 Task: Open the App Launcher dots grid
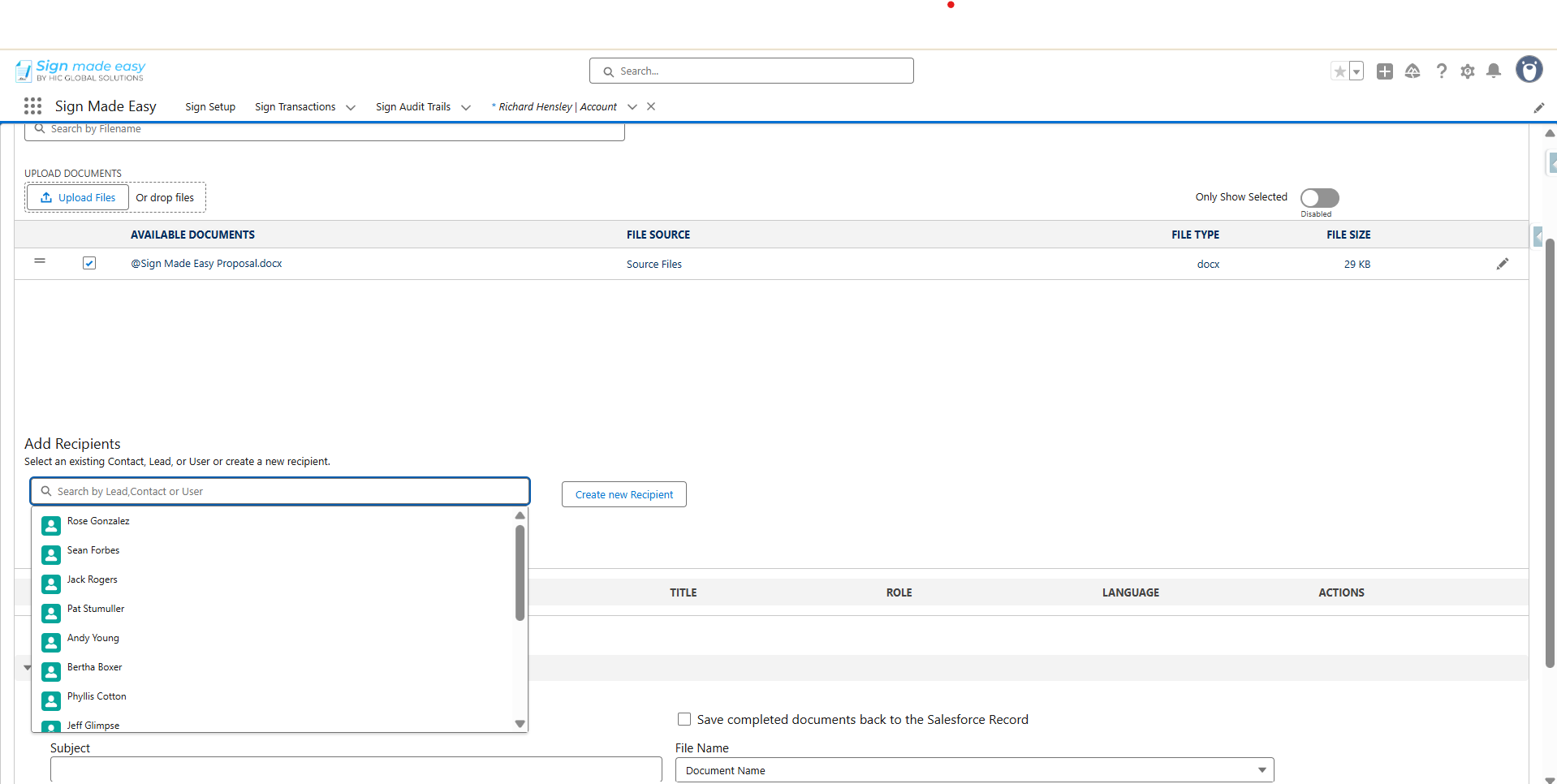click(32, 106)
